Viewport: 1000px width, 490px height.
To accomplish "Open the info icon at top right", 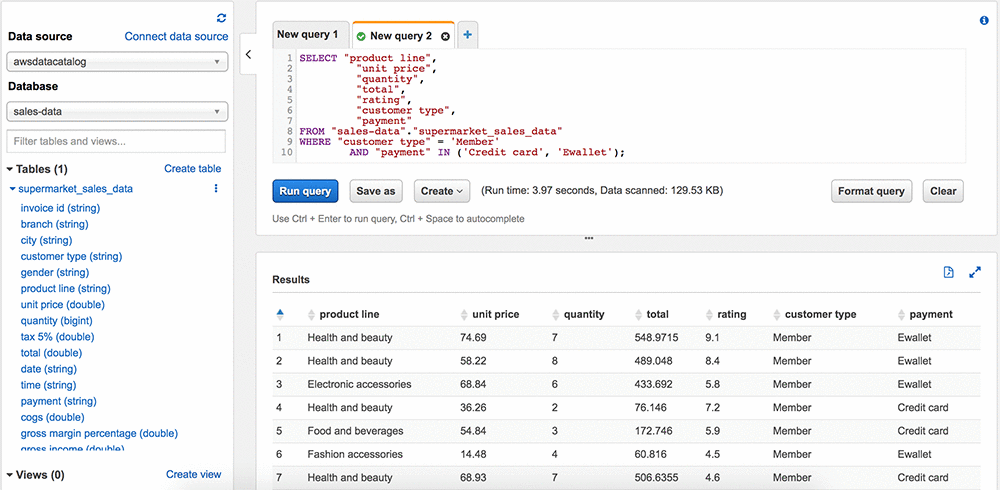I will point(983,21).
